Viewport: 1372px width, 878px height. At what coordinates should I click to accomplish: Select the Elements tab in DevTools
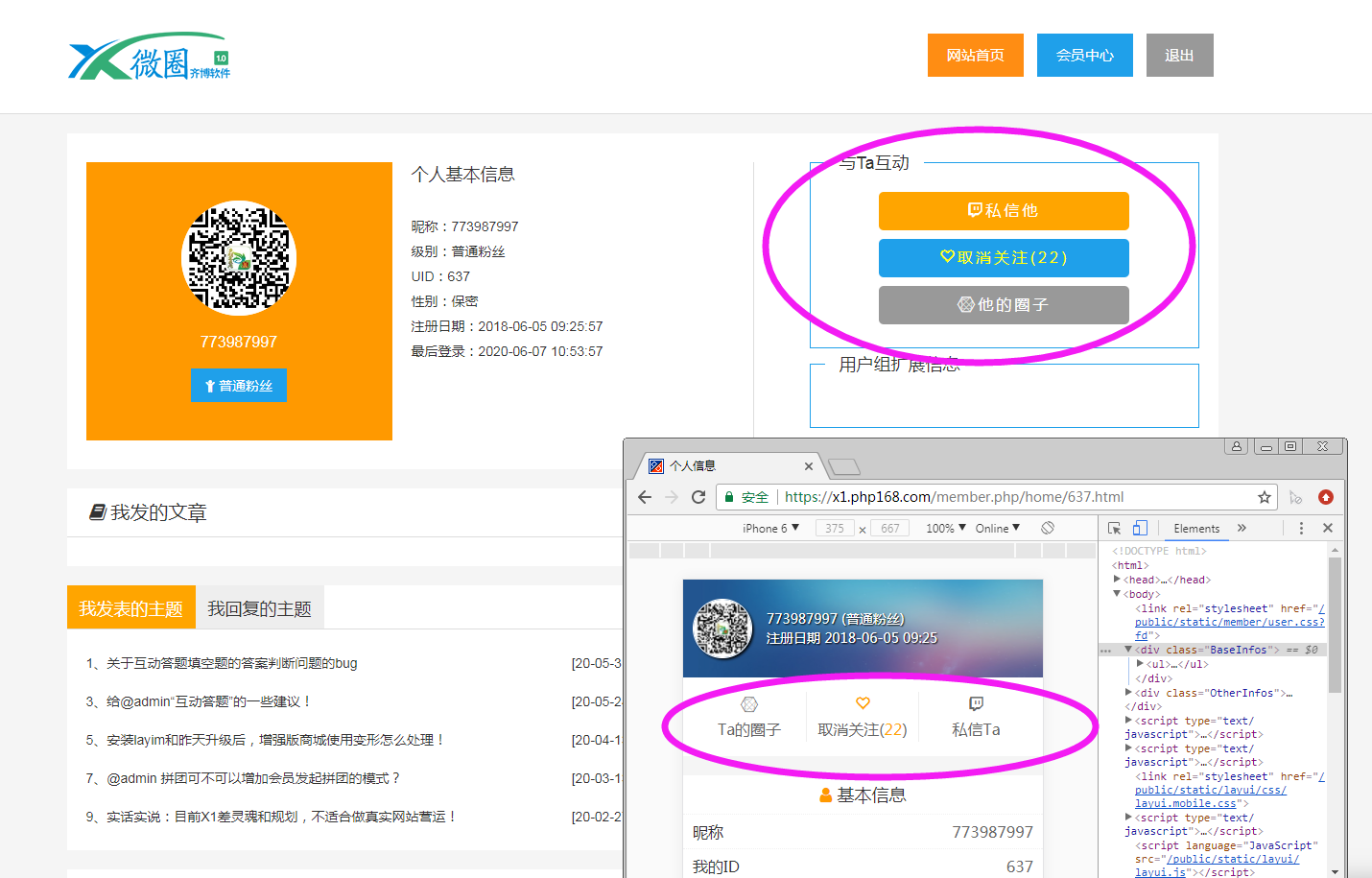pos(1196,528)
